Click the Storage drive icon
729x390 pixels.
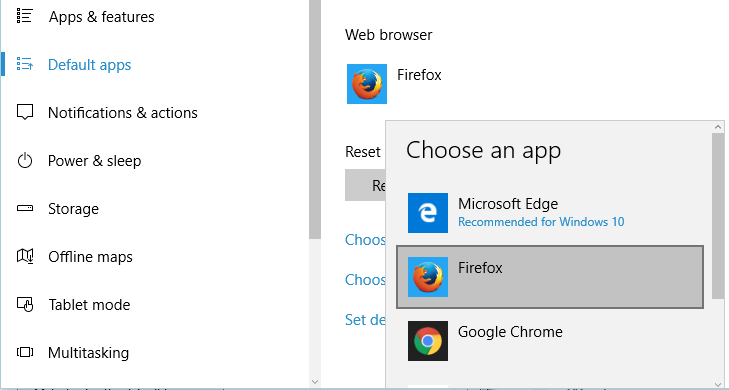point(25,208)
